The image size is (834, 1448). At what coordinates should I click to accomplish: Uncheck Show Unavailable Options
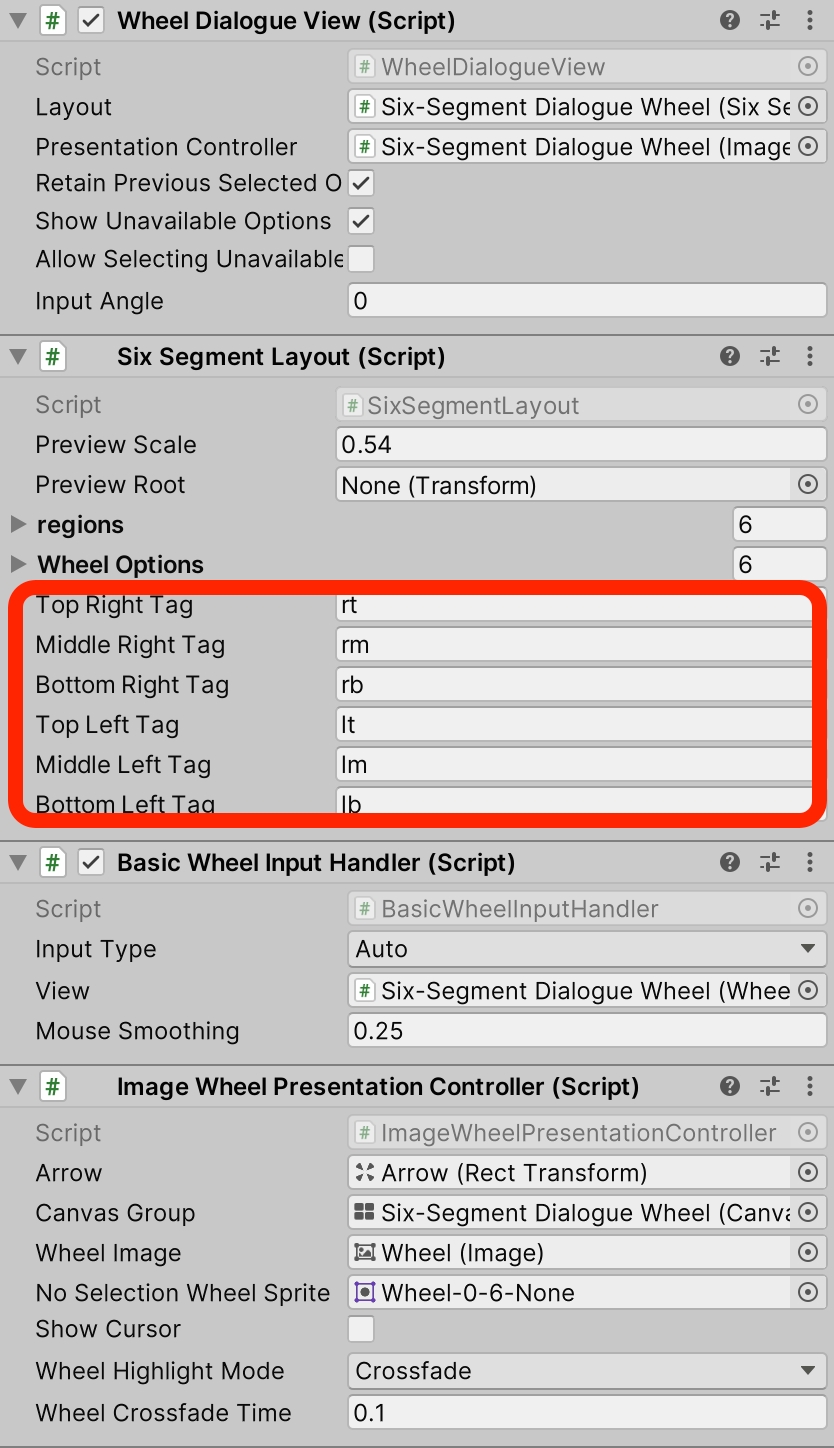tap(361, 221)
